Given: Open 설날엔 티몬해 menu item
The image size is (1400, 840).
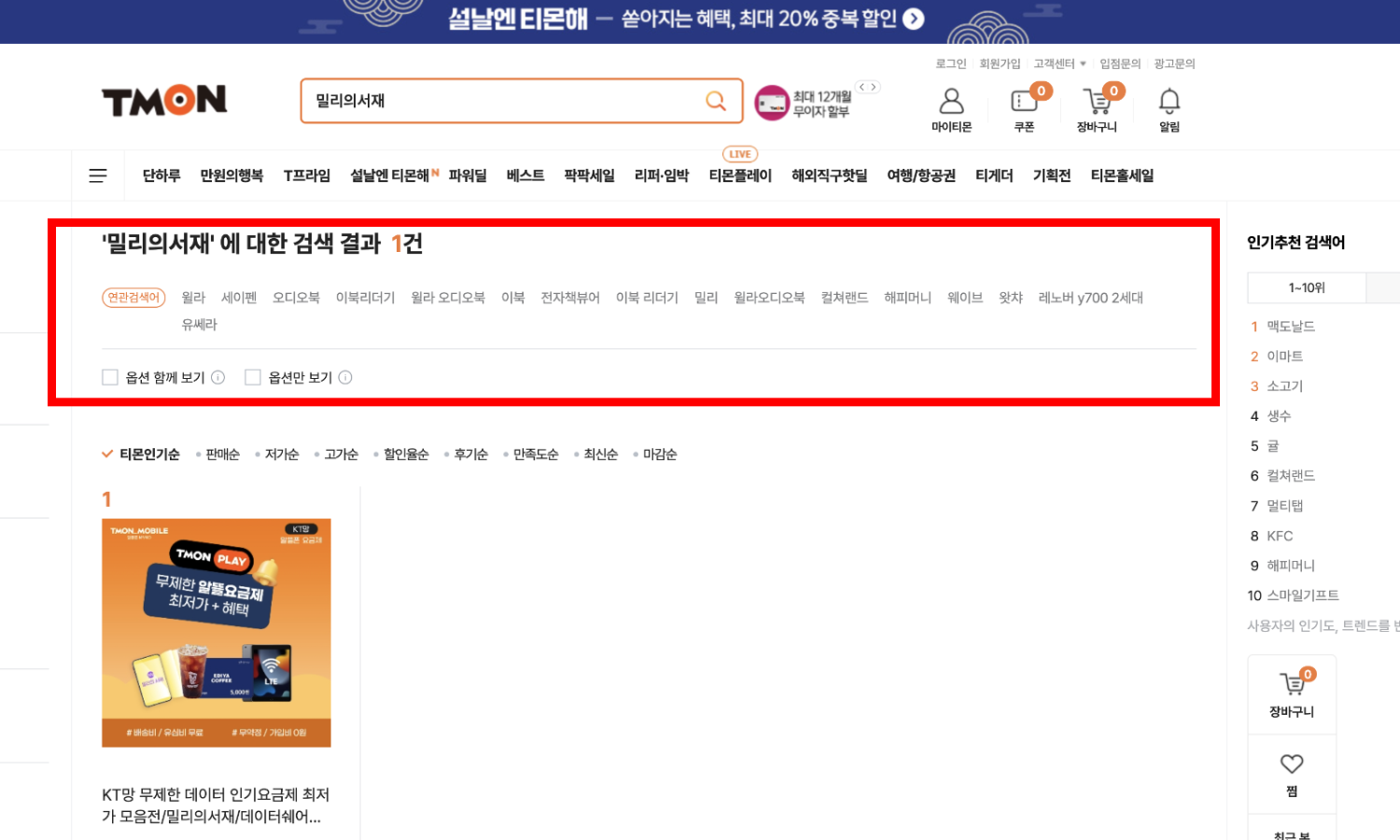Looking at the screenshot, I should click(390, 175).
